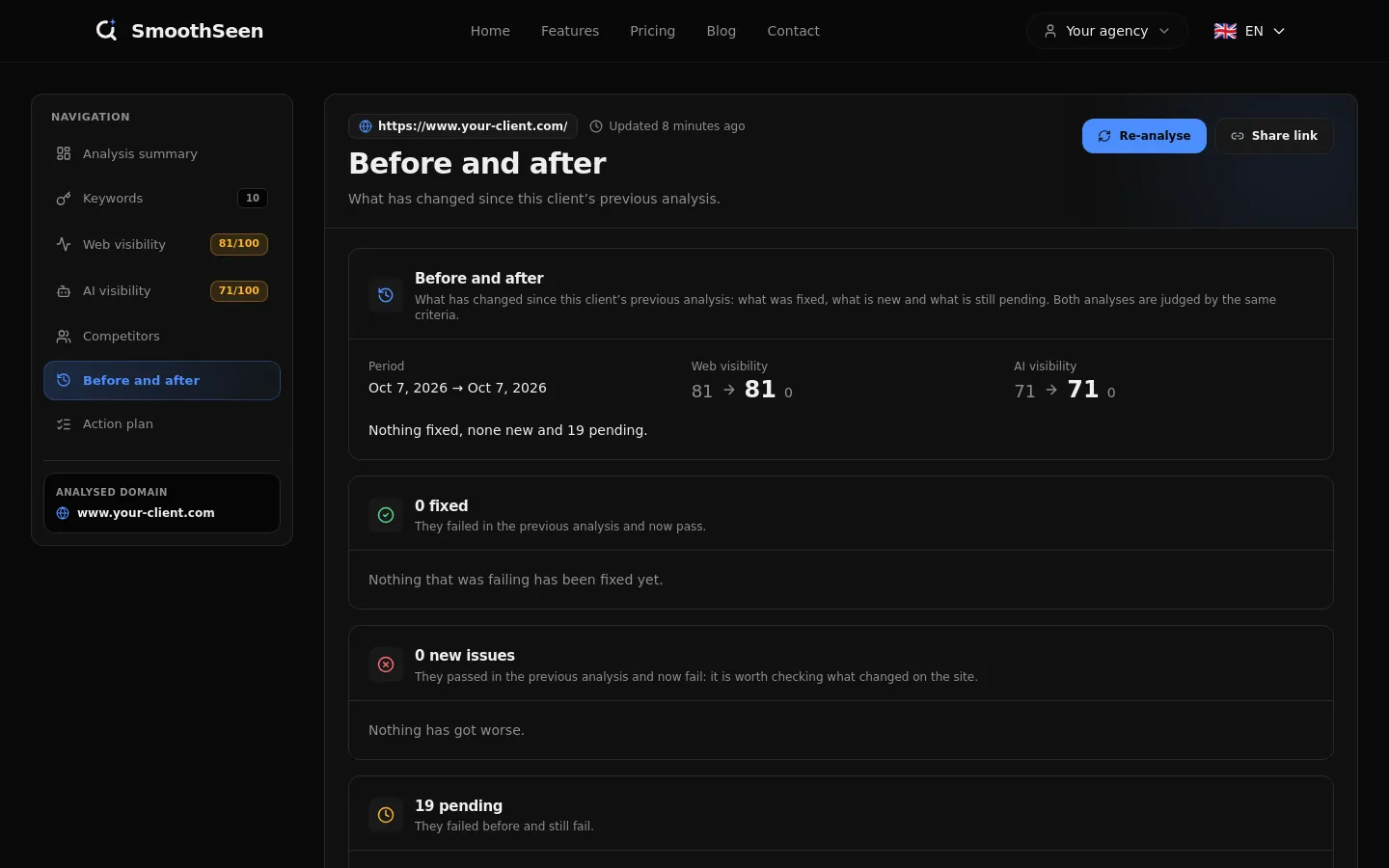Open AI visibility in the sidebar
This screenshot has height=868, width=1389.
pyautogui.click(x=162, y=291)
